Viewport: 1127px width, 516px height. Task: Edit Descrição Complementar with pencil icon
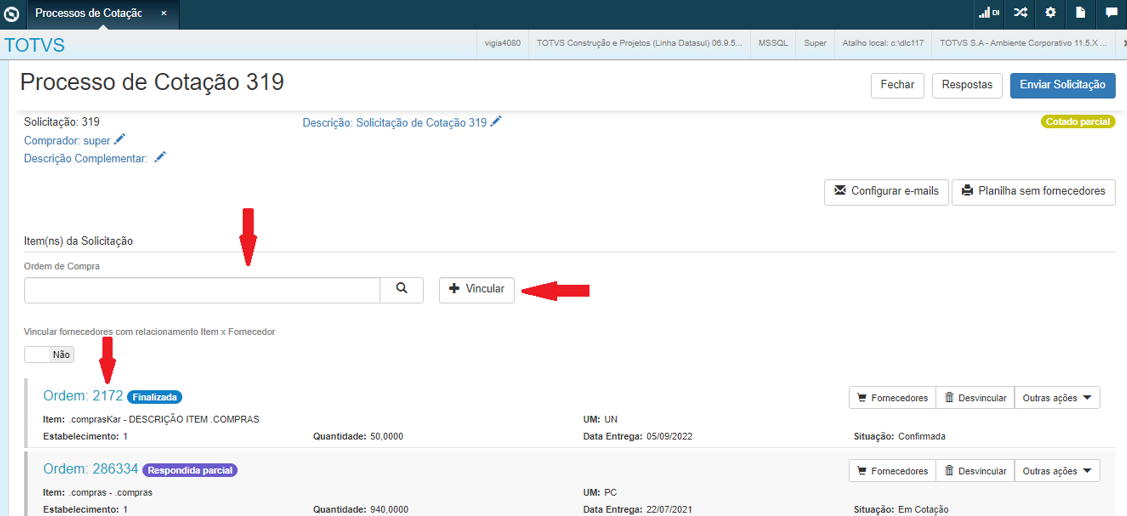160,157
